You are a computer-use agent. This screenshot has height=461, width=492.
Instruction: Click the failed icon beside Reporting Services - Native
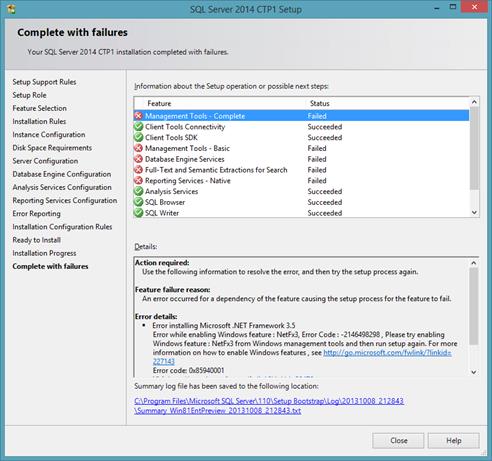point(138,180)
